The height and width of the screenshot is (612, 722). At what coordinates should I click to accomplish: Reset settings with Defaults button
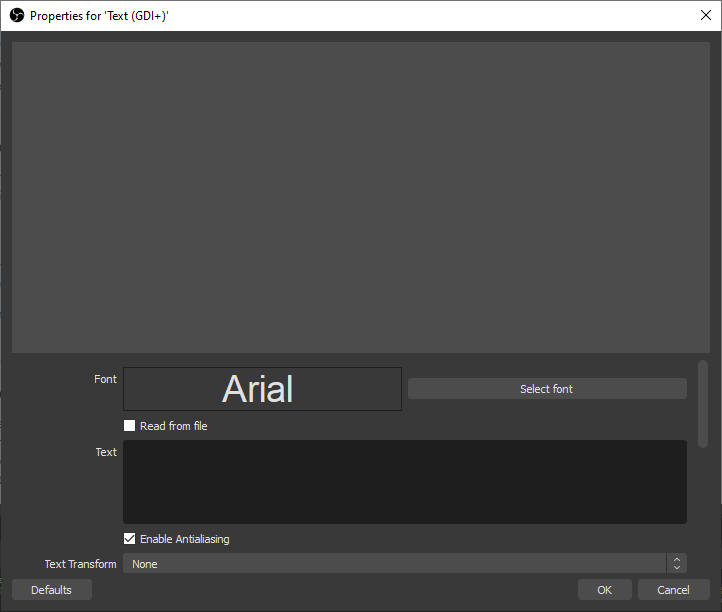[52, 590]
